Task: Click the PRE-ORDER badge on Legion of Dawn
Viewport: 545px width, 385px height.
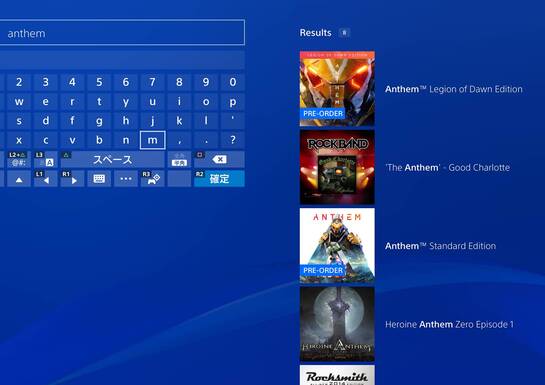Action: pos(323,113)
